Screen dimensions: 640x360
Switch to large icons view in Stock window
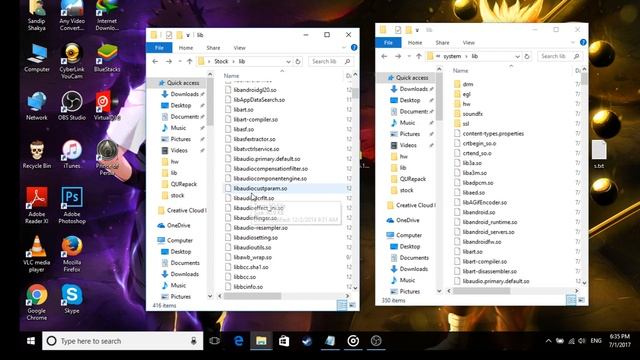352,305
